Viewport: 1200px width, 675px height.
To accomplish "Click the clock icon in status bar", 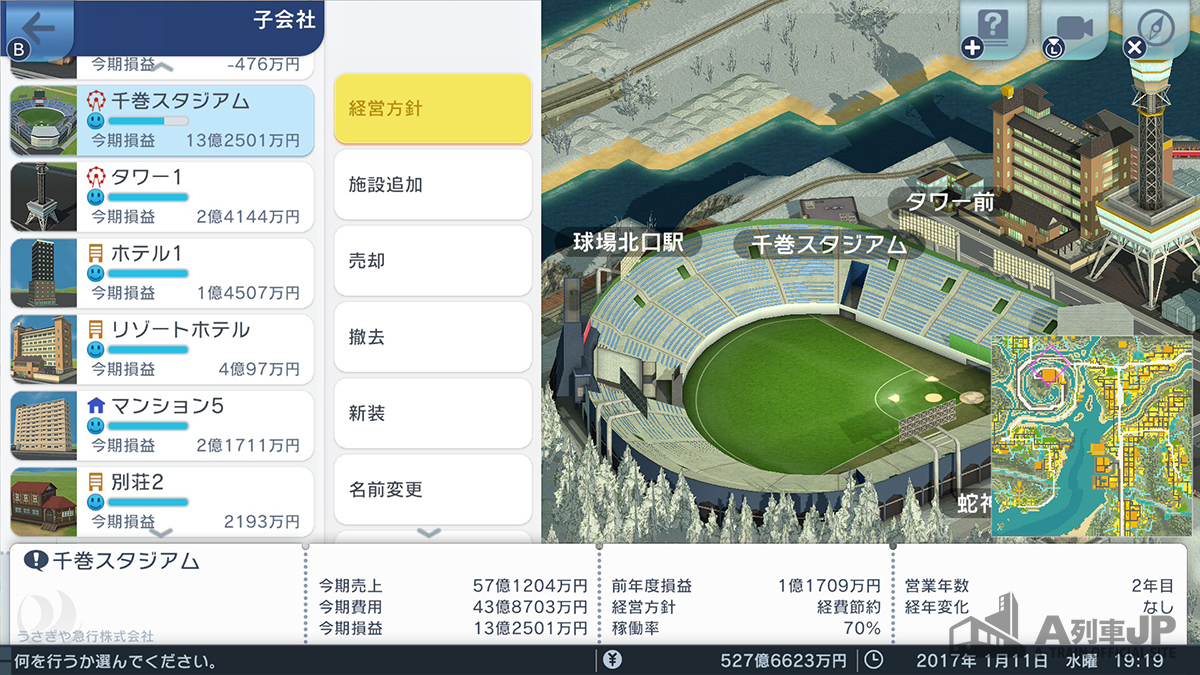I will tap(873, 660).
